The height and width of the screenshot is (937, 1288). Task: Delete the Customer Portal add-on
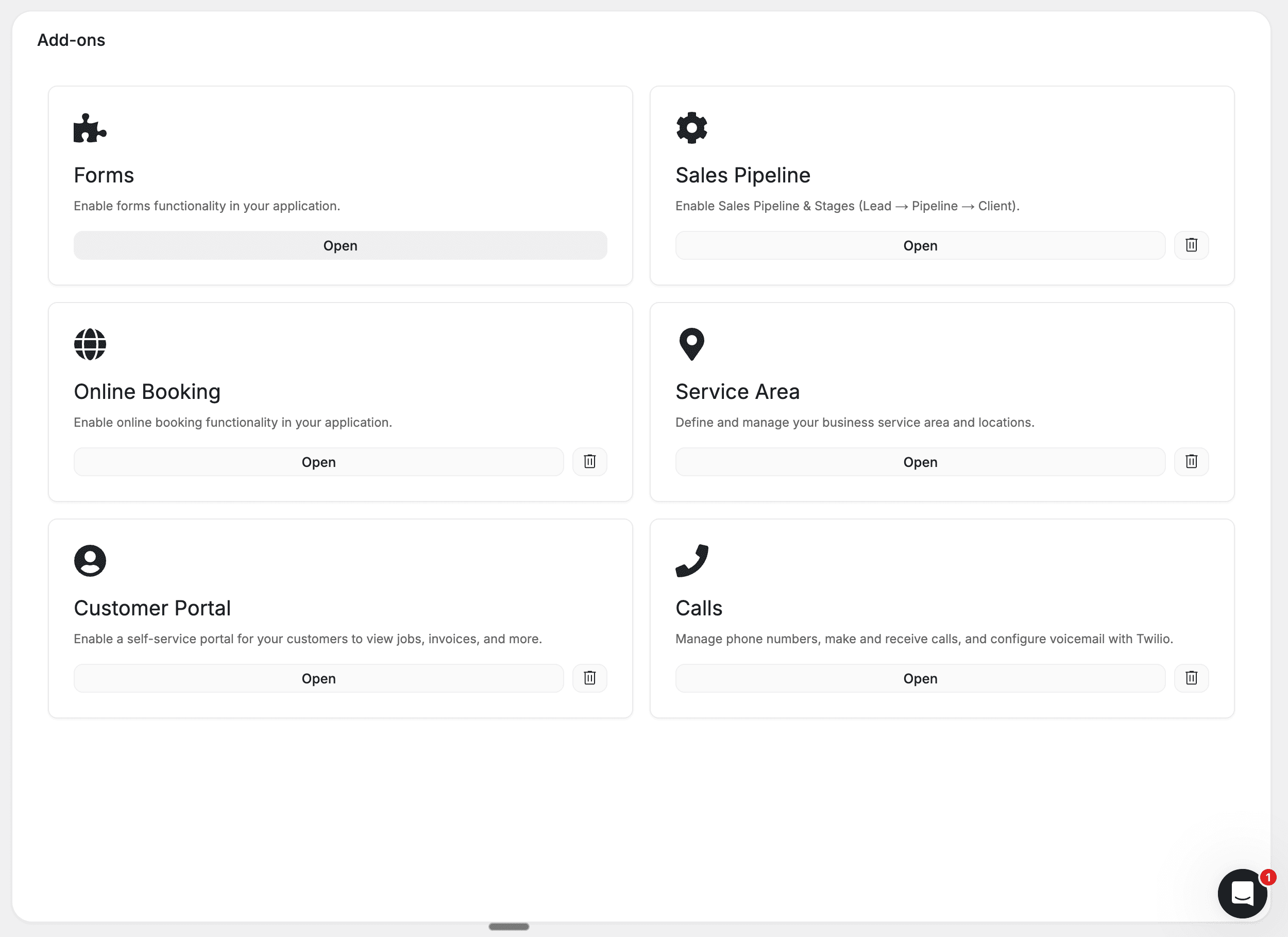pyautogui.click(x=589, y=678)
